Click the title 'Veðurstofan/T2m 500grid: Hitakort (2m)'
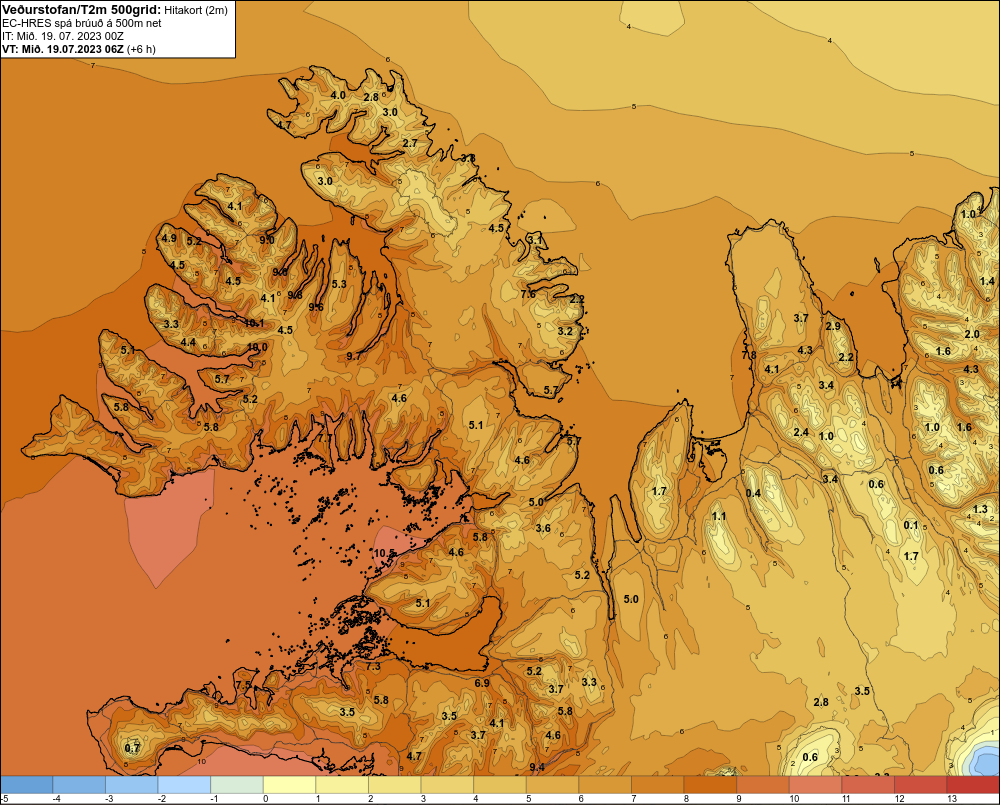This screenshot has height=805, width=1000. (115, 10)
